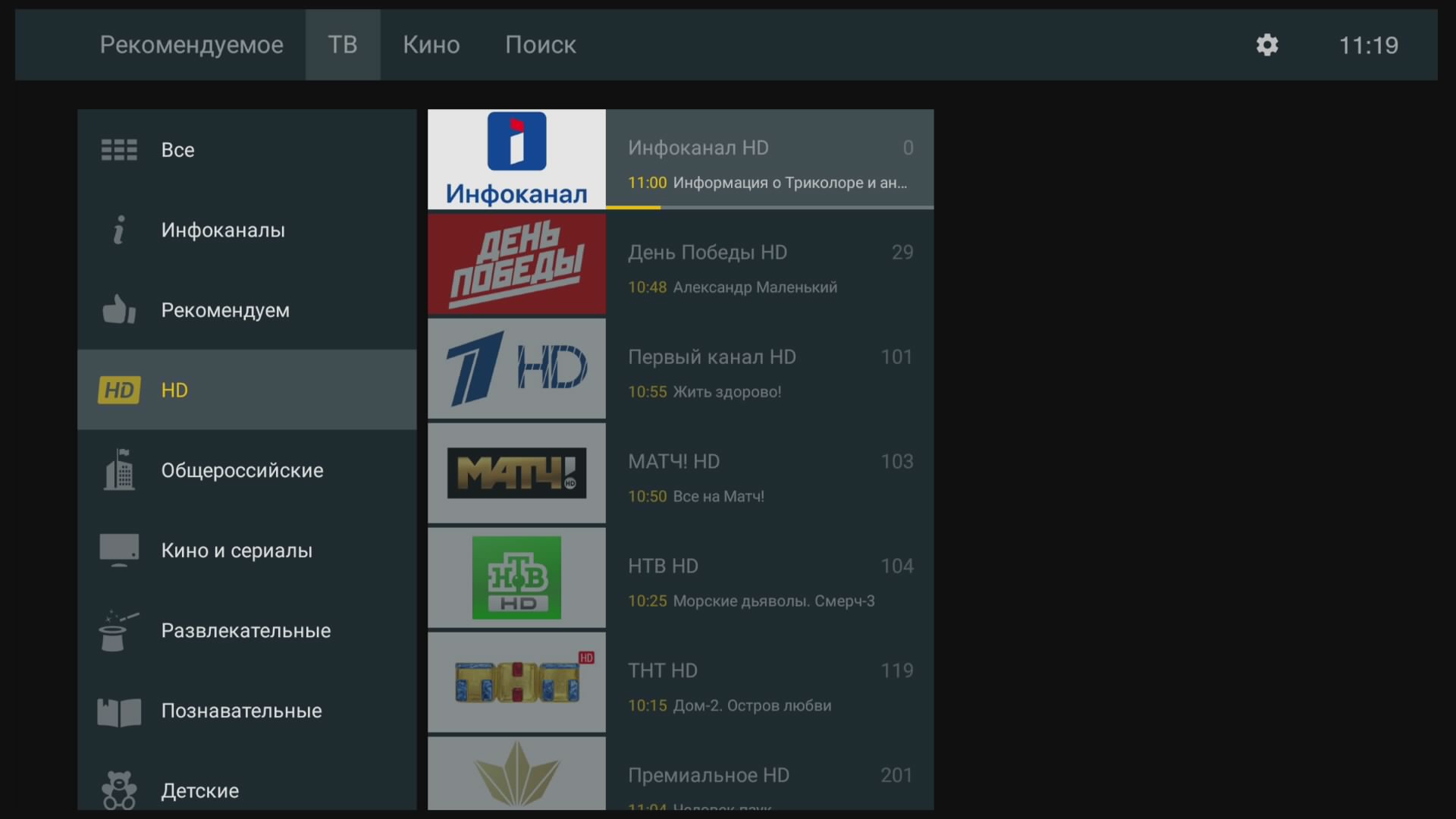The height and width of the screenshot is (819, 1456).
Task: Open the МАТЧ! HD logo thumbnail
Action: pyautogui.click(x=516, y=473)
